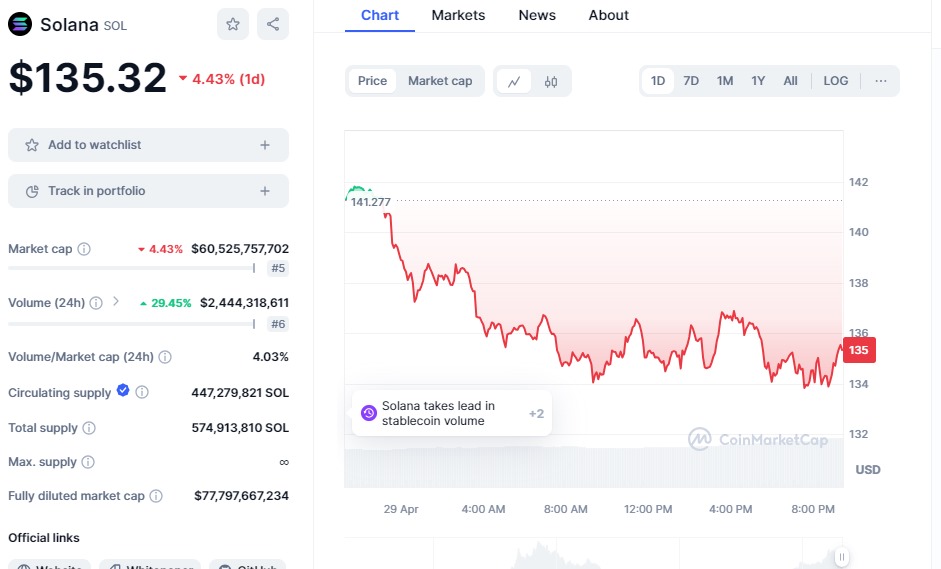The width and height of the screenshot is (941, 569).
Task: Open the Markets tab
Action: (458, 15)
